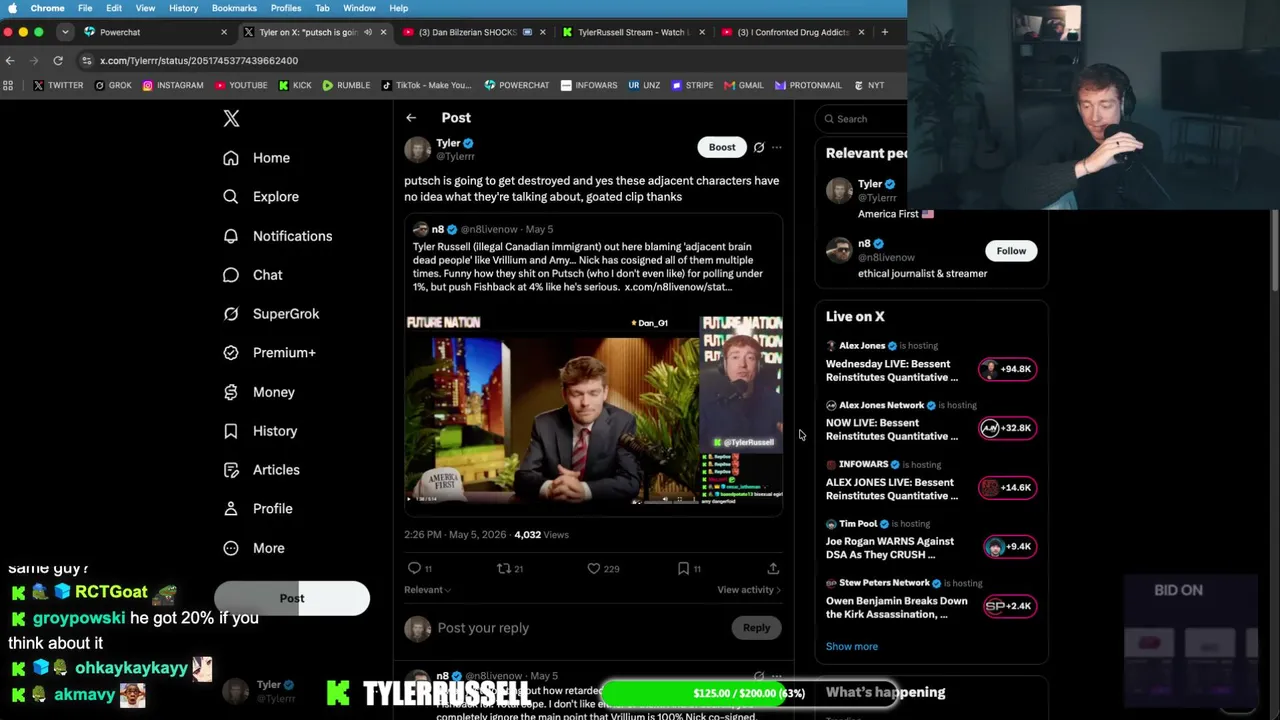This screenshot has height=720, width=1280.
Task: Join Alex Jones Wednesday LIVE via +94.8K
Action: point(1008,369)
